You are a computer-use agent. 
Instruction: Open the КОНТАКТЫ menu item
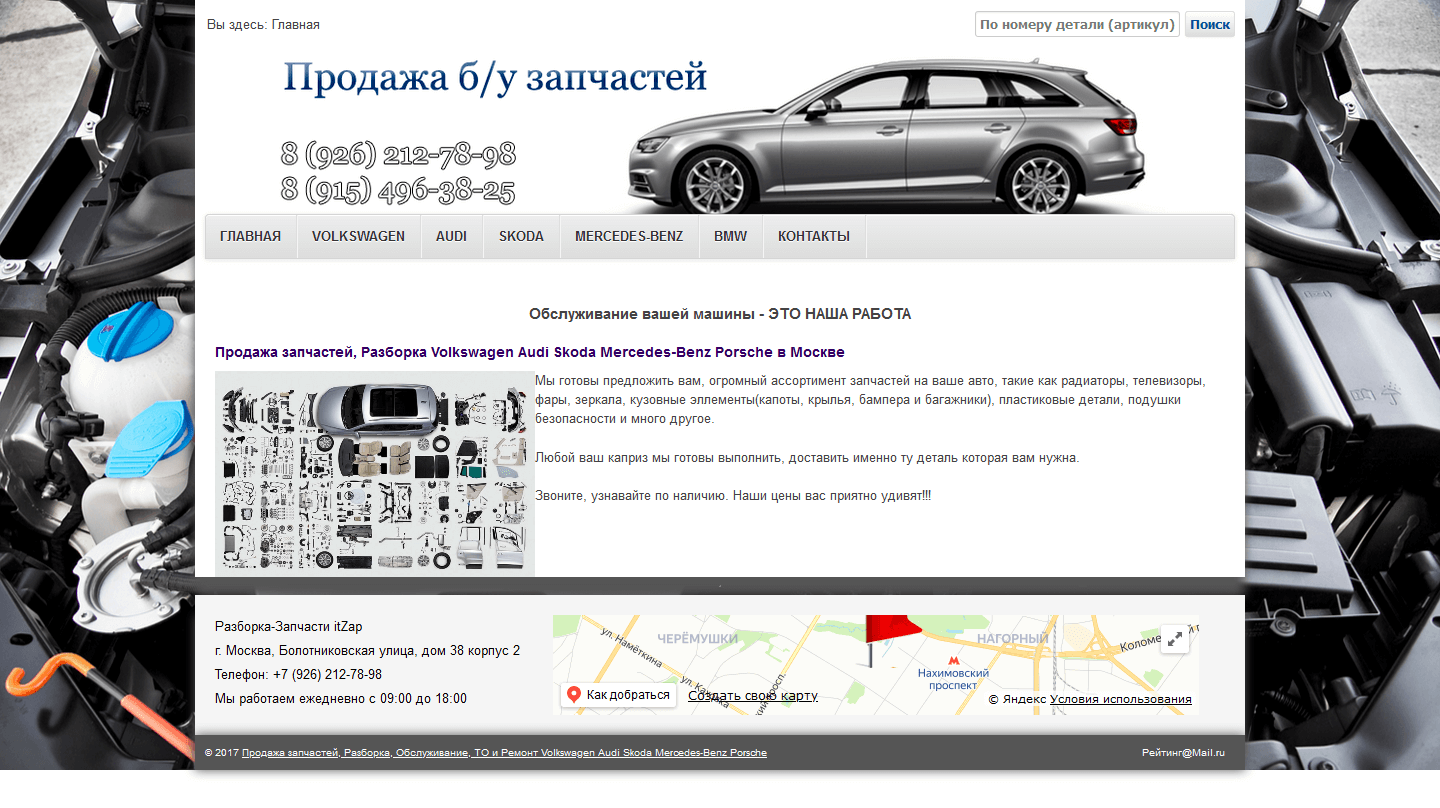point(814,237)
